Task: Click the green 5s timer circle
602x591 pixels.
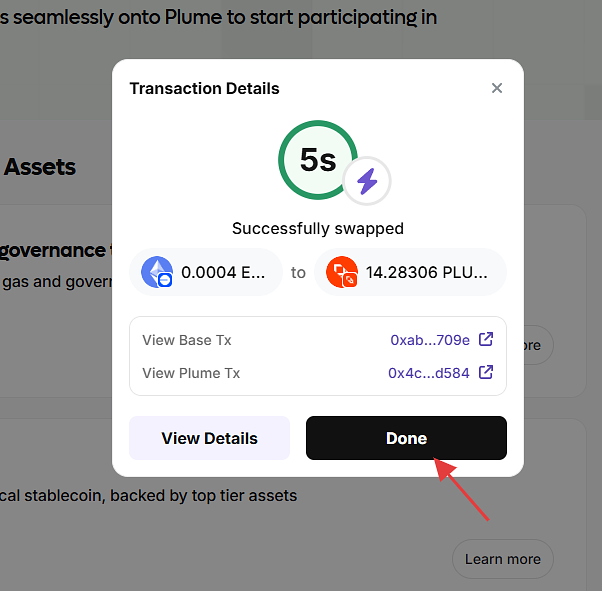Action: 317,160
